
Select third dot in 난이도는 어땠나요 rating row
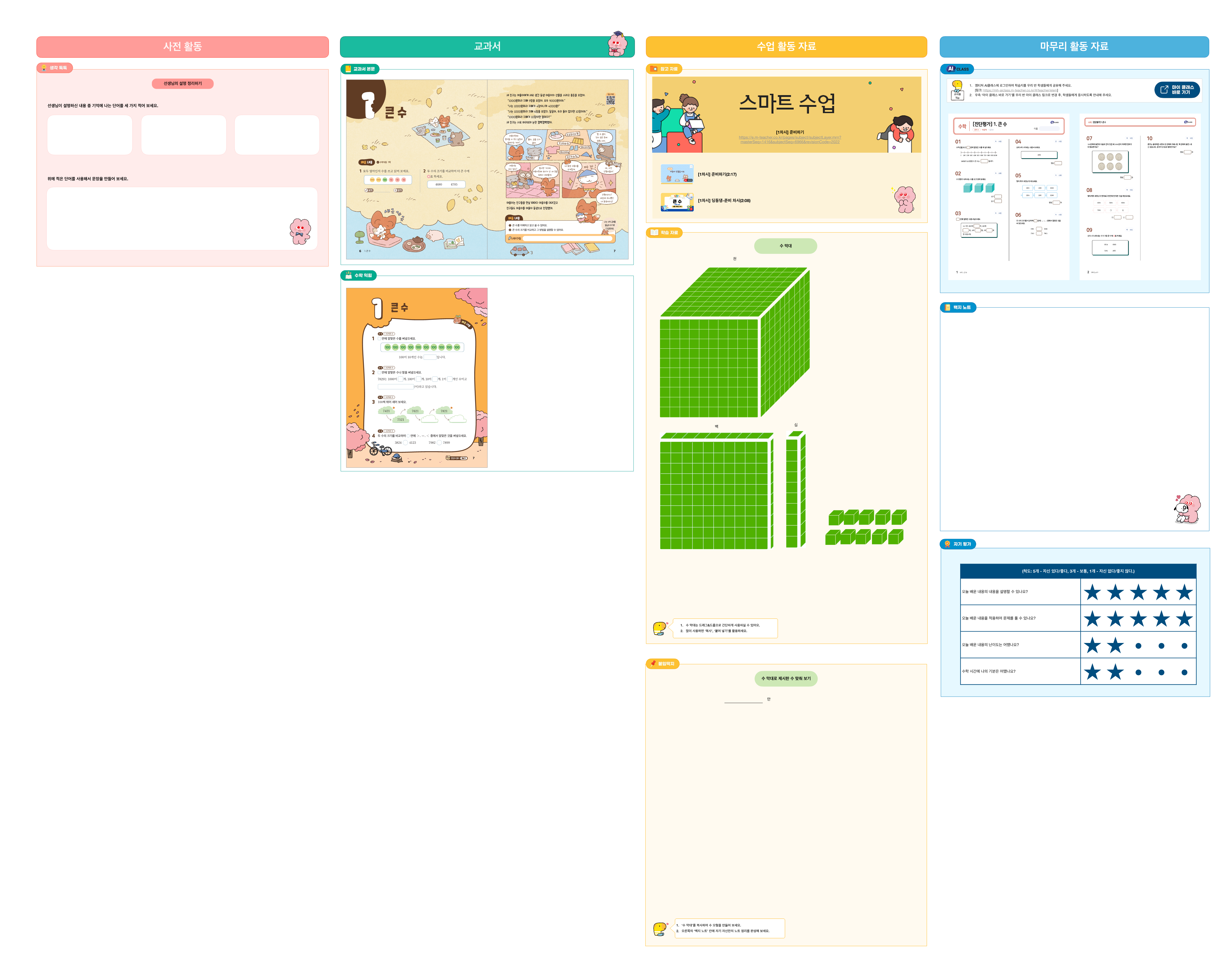(1138, 646)
